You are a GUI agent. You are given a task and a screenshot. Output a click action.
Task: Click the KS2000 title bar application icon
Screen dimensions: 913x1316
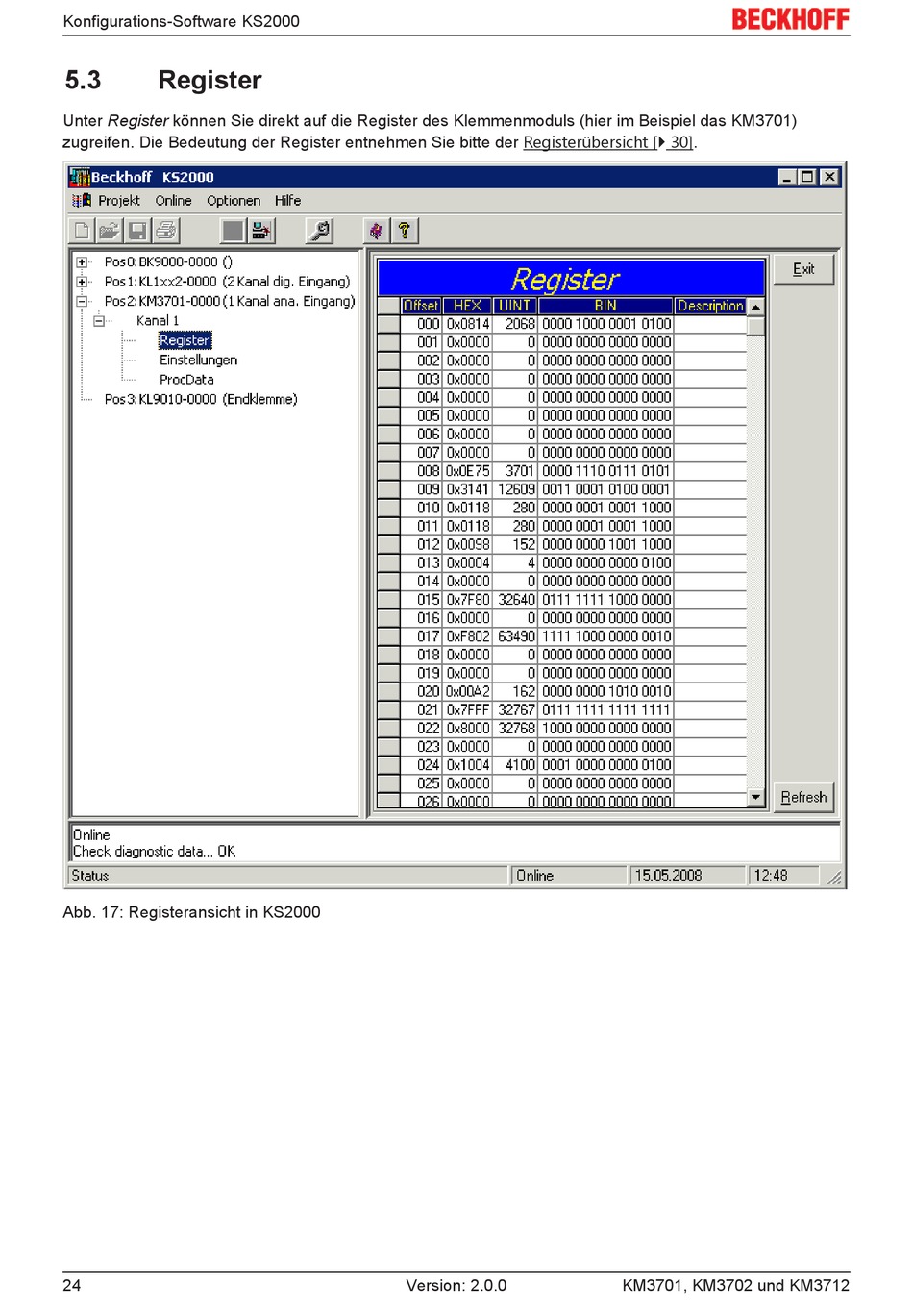pos(80,177)
